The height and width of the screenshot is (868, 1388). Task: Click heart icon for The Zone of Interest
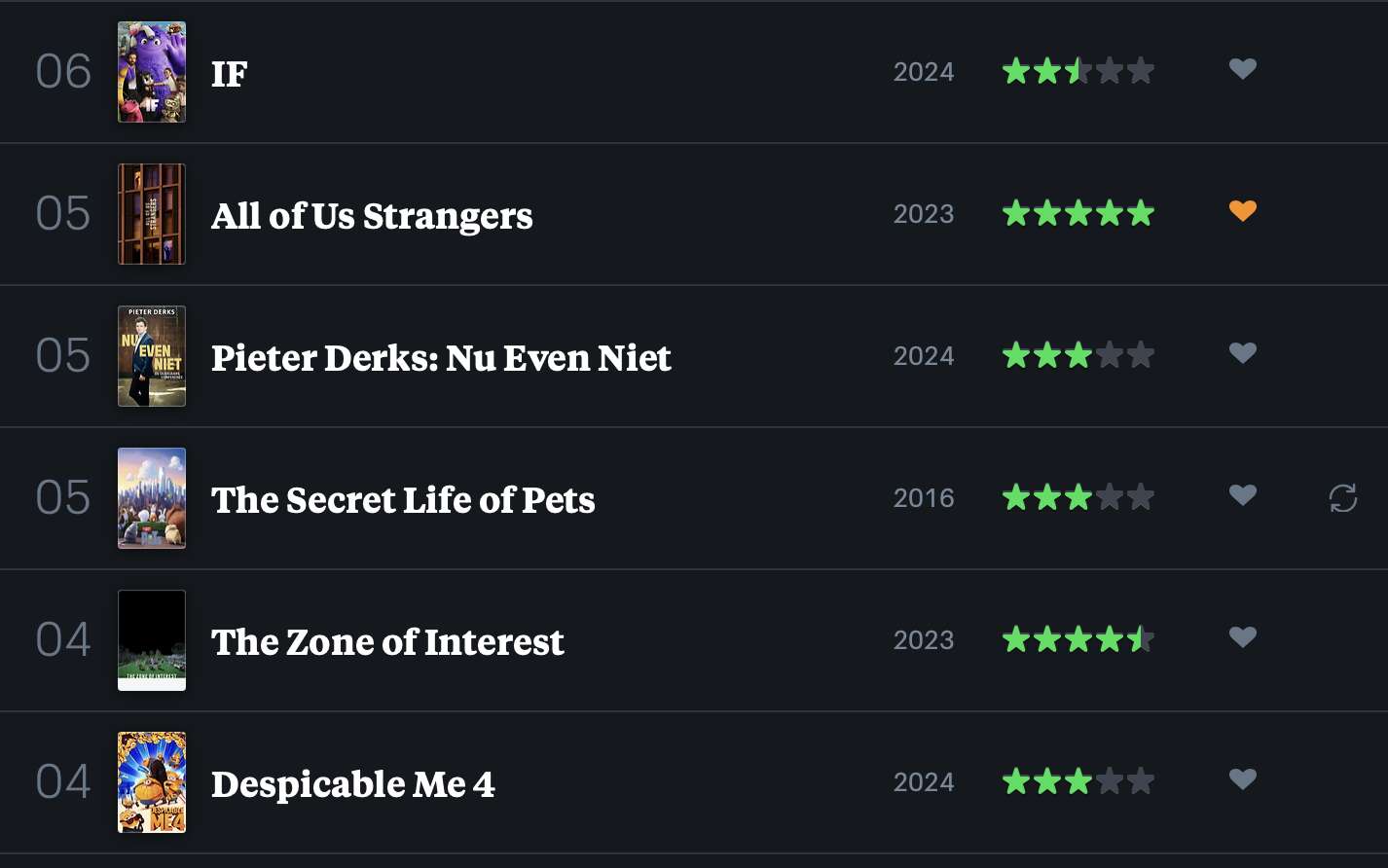point(1242,637)
